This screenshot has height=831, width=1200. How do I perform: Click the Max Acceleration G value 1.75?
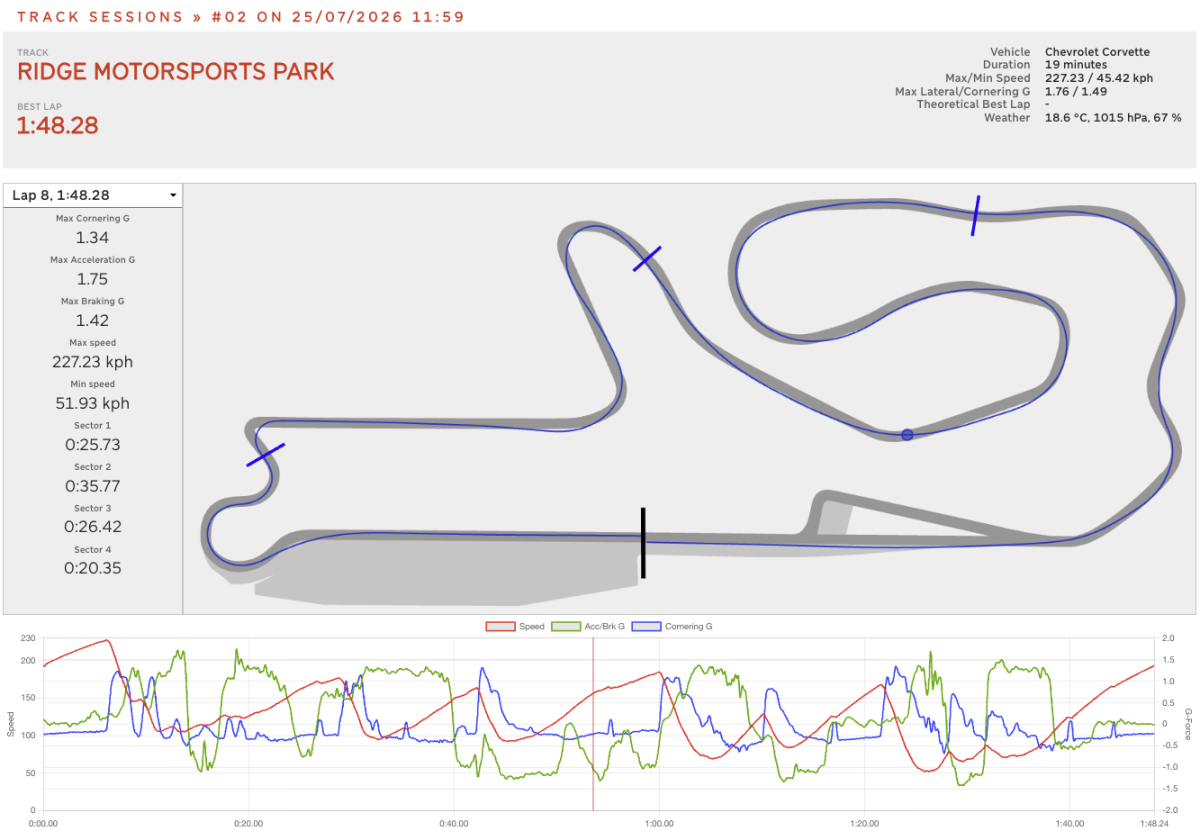click(x=92, y=279)
